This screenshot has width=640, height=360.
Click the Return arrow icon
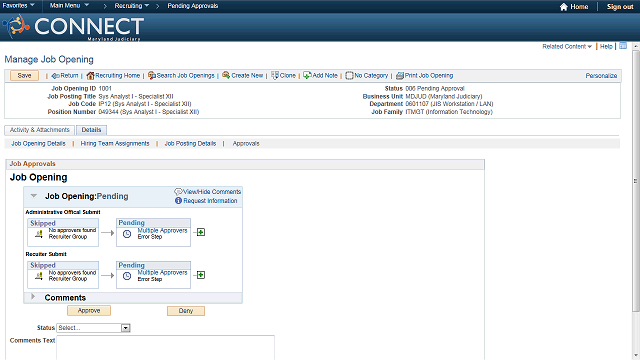[56, 76]
